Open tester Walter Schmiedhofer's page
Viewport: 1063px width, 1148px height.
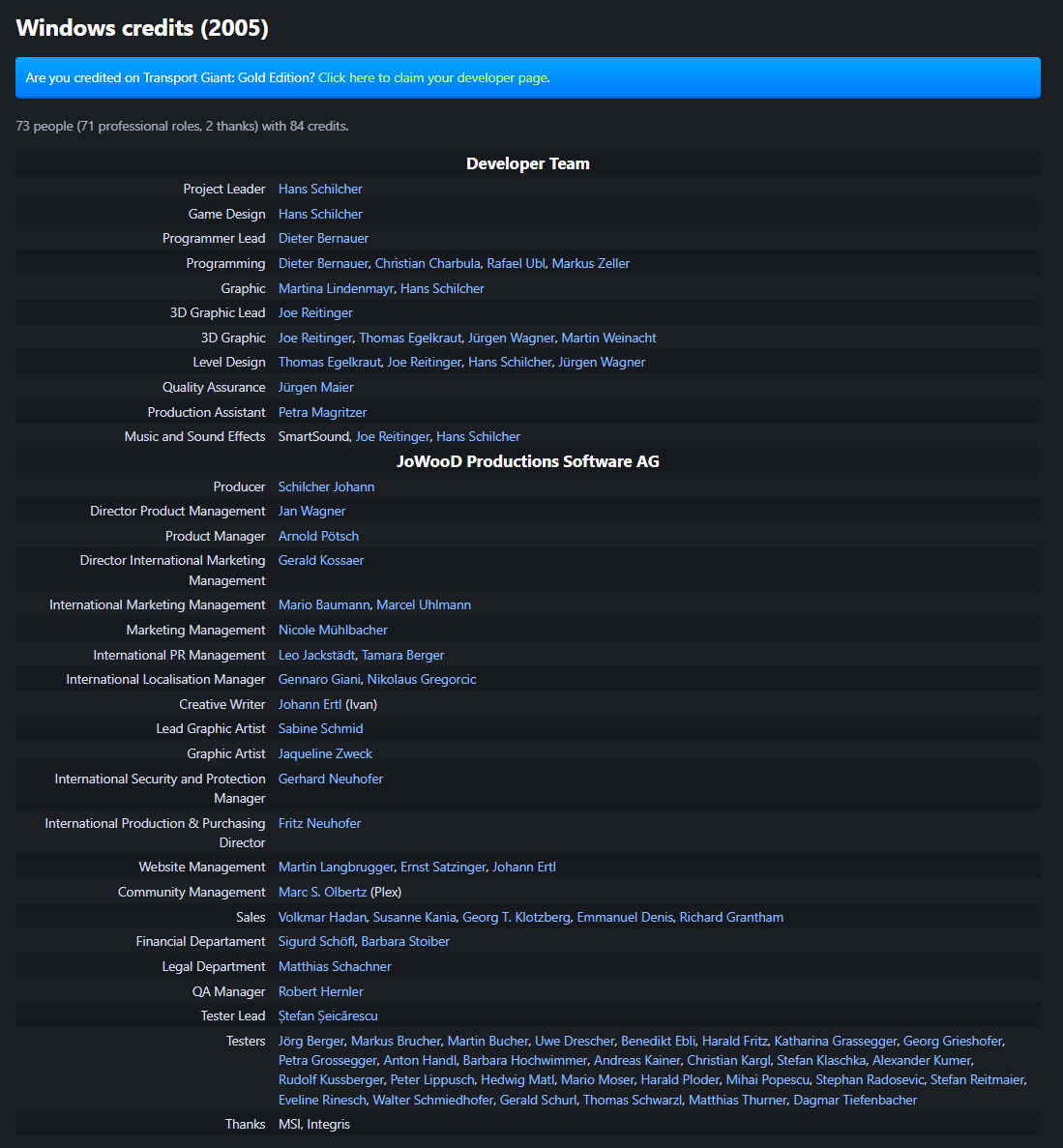click(432, 1100)
